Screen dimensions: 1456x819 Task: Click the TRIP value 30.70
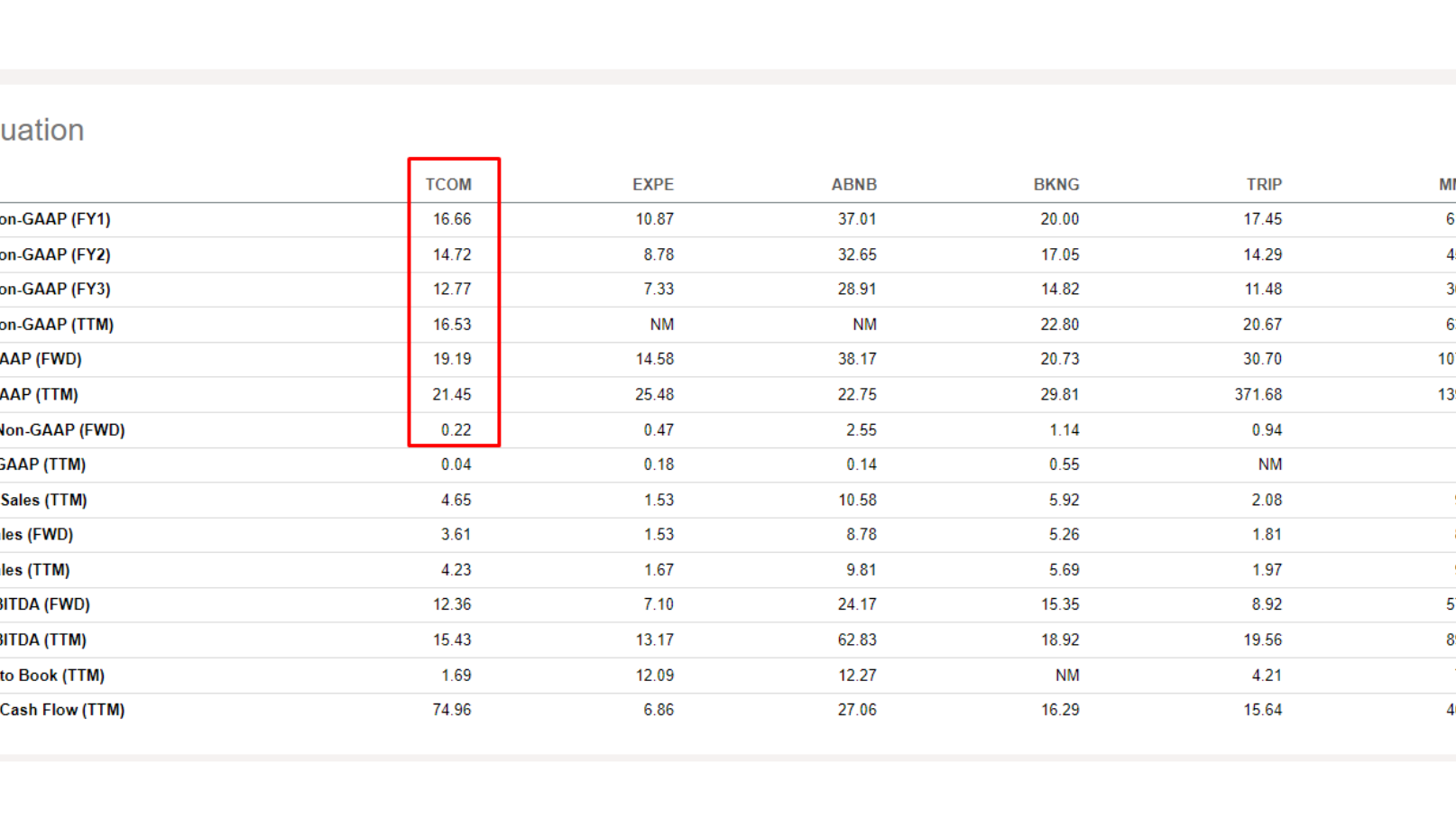(x=1263, y=359)
